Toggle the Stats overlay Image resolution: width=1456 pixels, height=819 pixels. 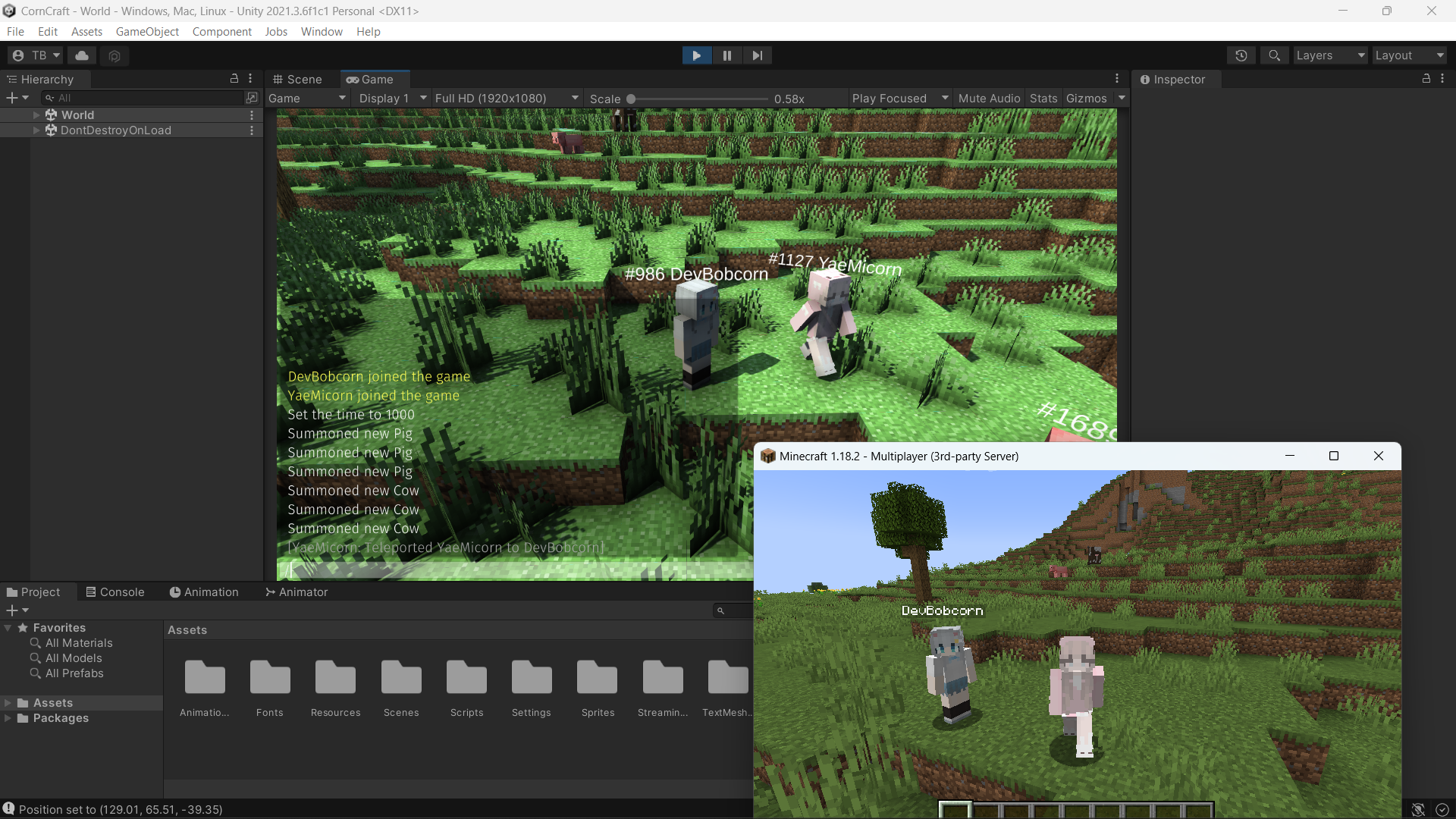click(x=1043, y=98)
